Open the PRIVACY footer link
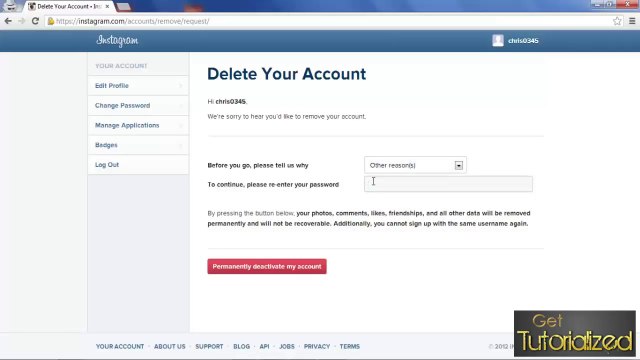 (x=317, y=347)
